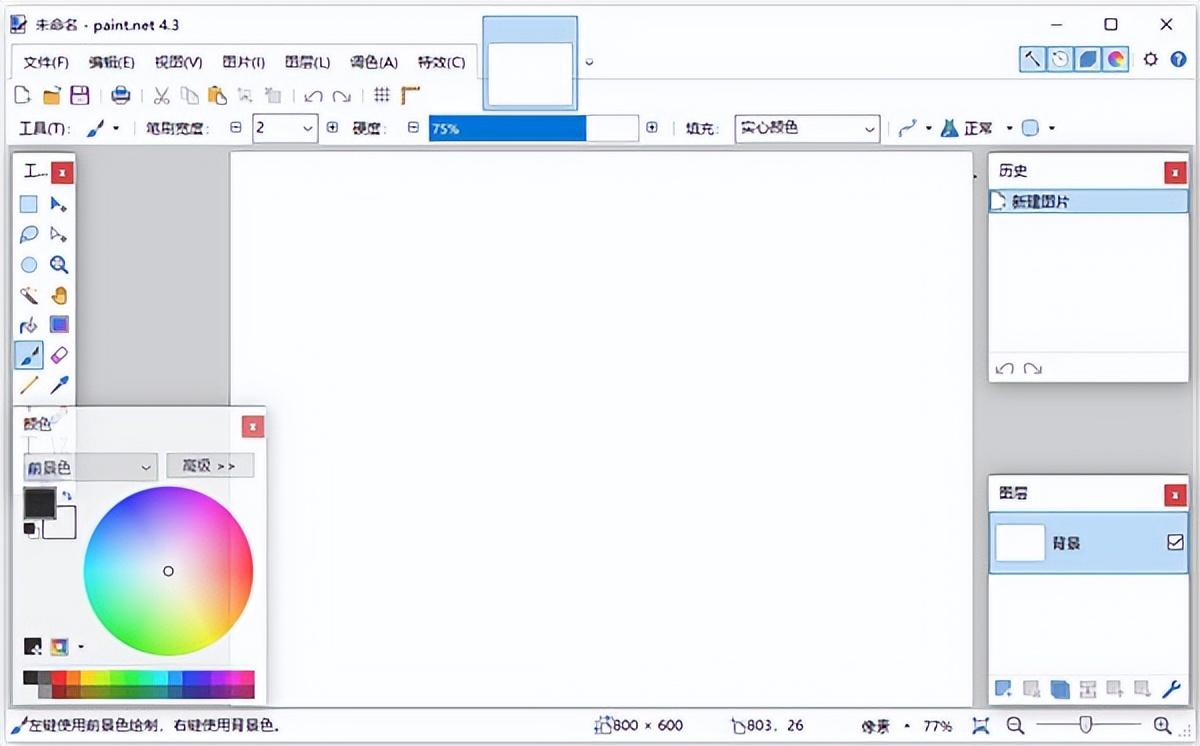
Task: Select the Lasso Select tool
Action: (29, 234)
